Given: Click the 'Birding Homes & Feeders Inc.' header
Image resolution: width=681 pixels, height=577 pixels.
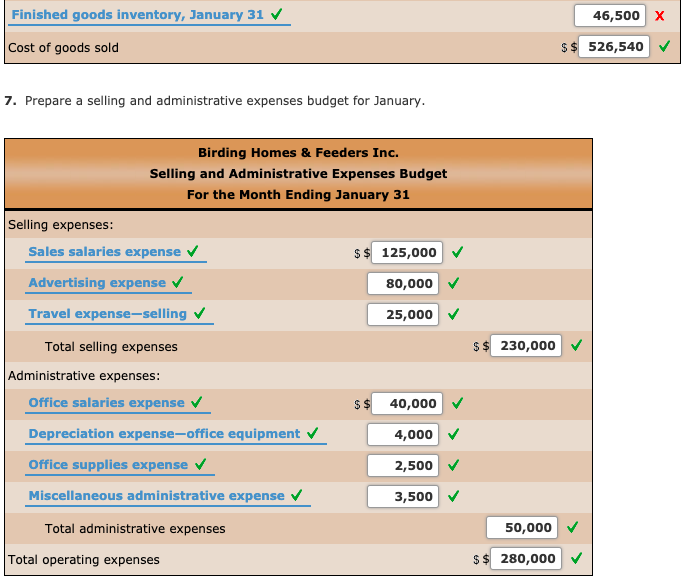Looking at the screenshot, I should point(298,153).
